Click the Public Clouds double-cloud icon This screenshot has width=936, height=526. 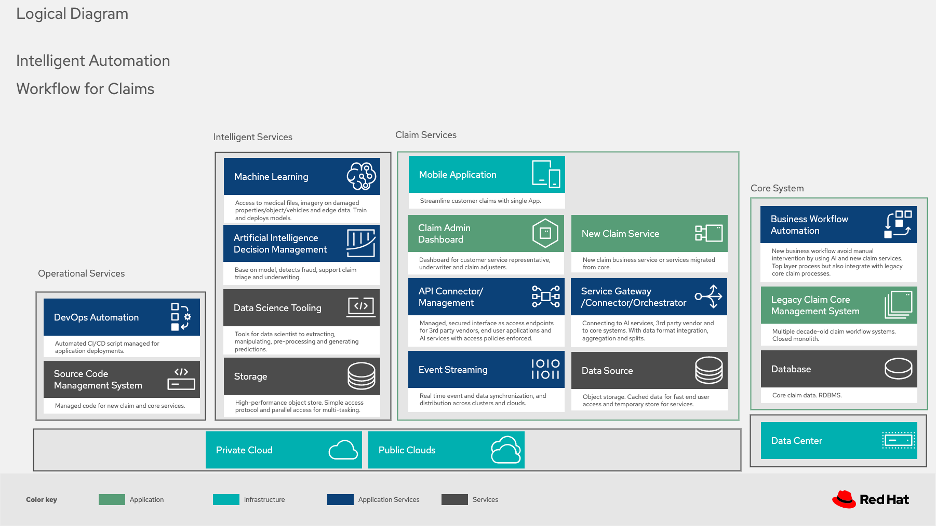tap(506, 450)
